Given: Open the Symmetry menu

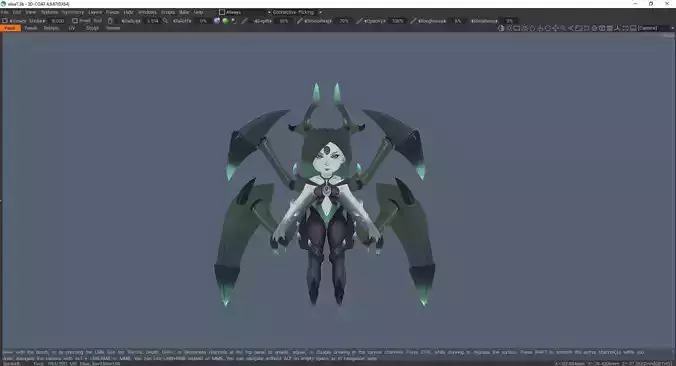Looking at the screenshot, I should (73, 12).
